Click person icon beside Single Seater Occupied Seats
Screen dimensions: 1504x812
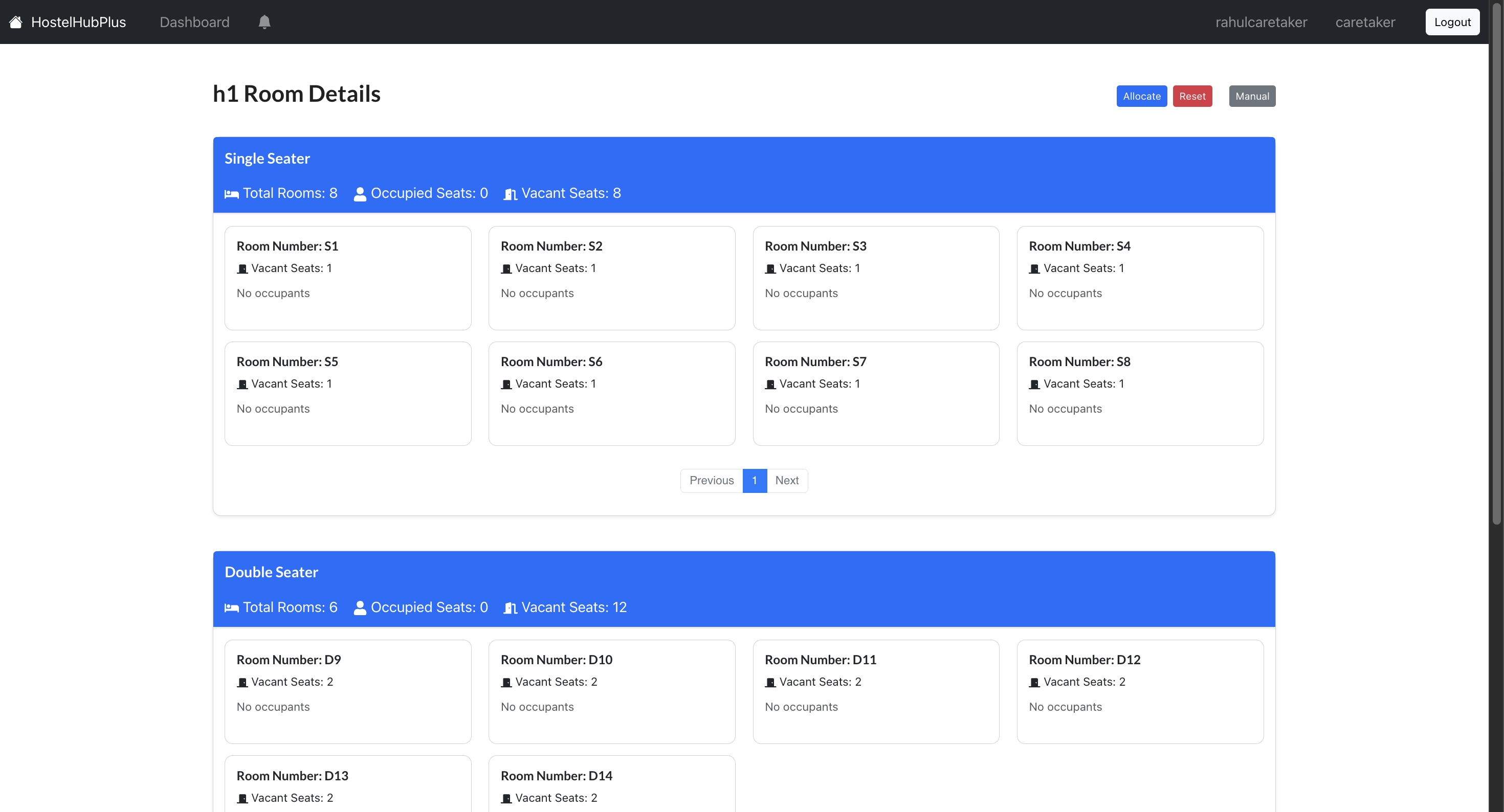coord(360,194)
